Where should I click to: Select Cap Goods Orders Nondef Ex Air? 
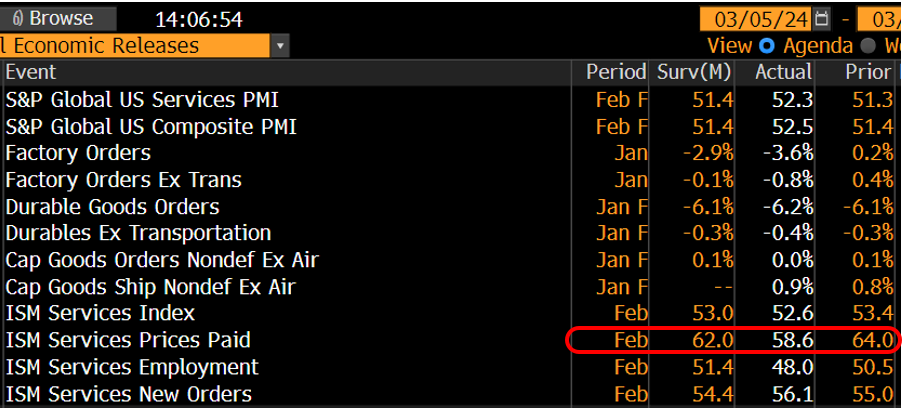tap(162, 260)
